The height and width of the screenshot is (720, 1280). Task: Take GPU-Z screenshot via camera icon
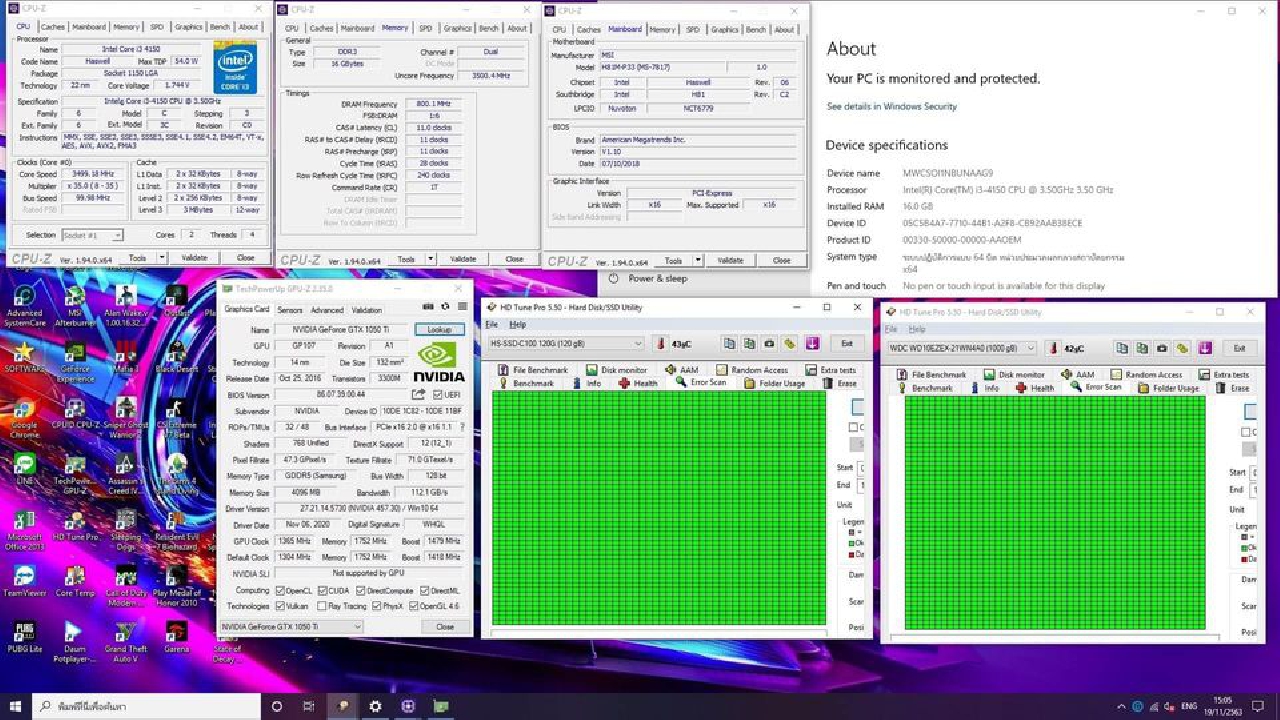point(428,308)
